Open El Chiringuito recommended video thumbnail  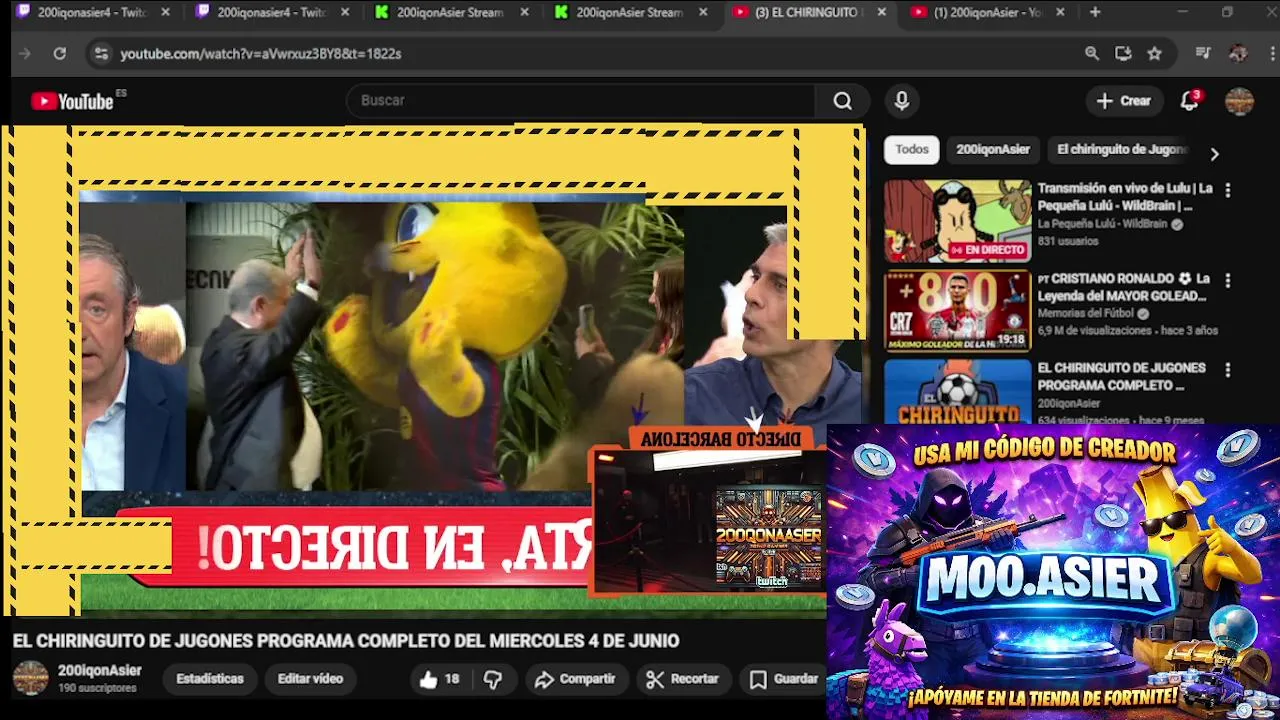pyautogui.click(x=957, y=391)
